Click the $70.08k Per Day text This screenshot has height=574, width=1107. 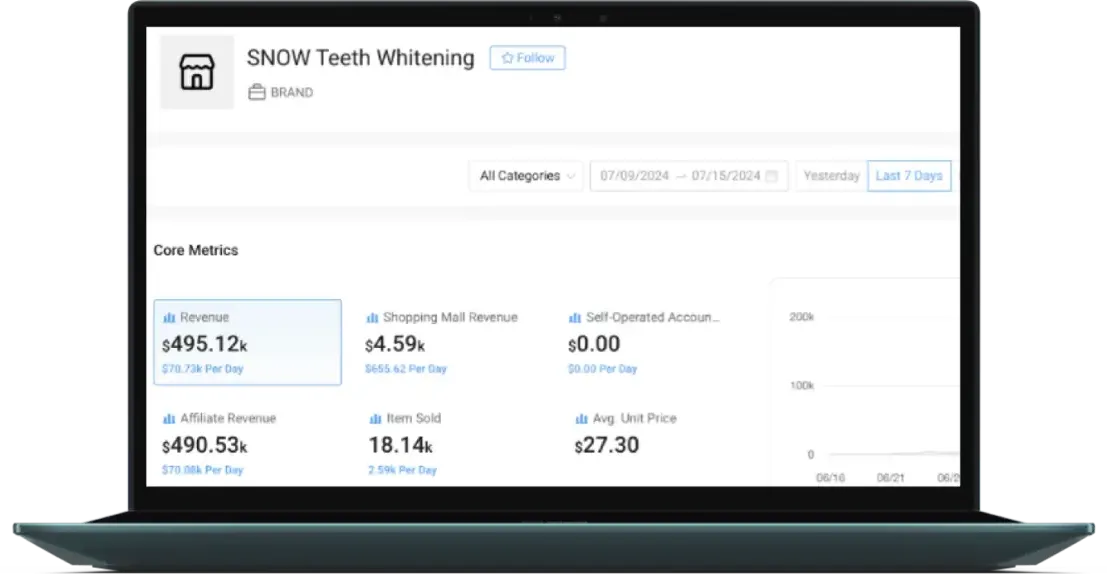pos(203,470)
